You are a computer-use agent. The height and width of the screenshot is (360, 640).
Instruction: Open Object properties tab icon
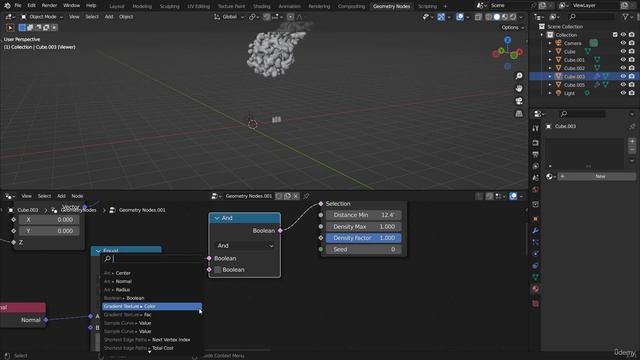pos(535,219)
